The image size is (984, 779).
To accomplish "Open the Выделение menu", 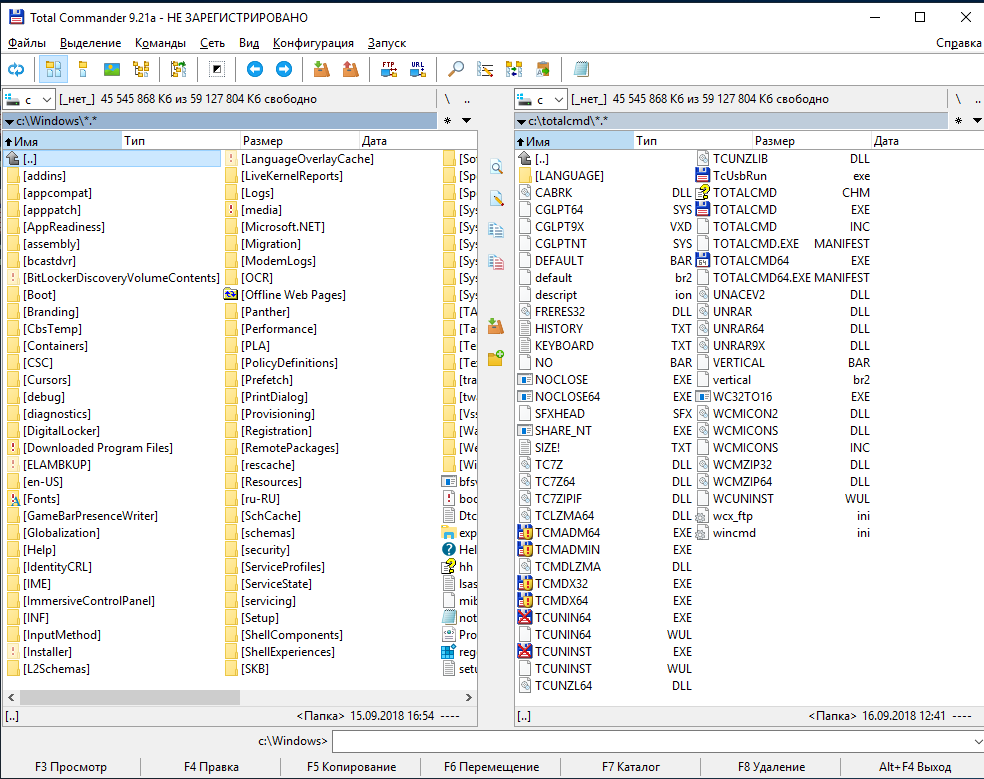I will (90, 43).
